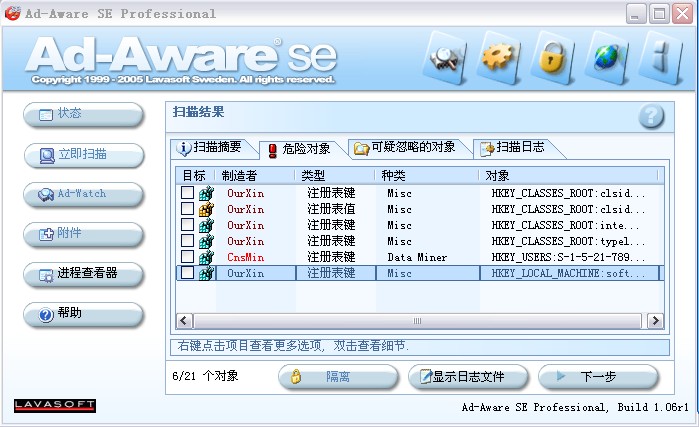This screenshot has height=427, width=699.
Task: Start a scan with 立即扫描
Action: click(x=84, y=155)
